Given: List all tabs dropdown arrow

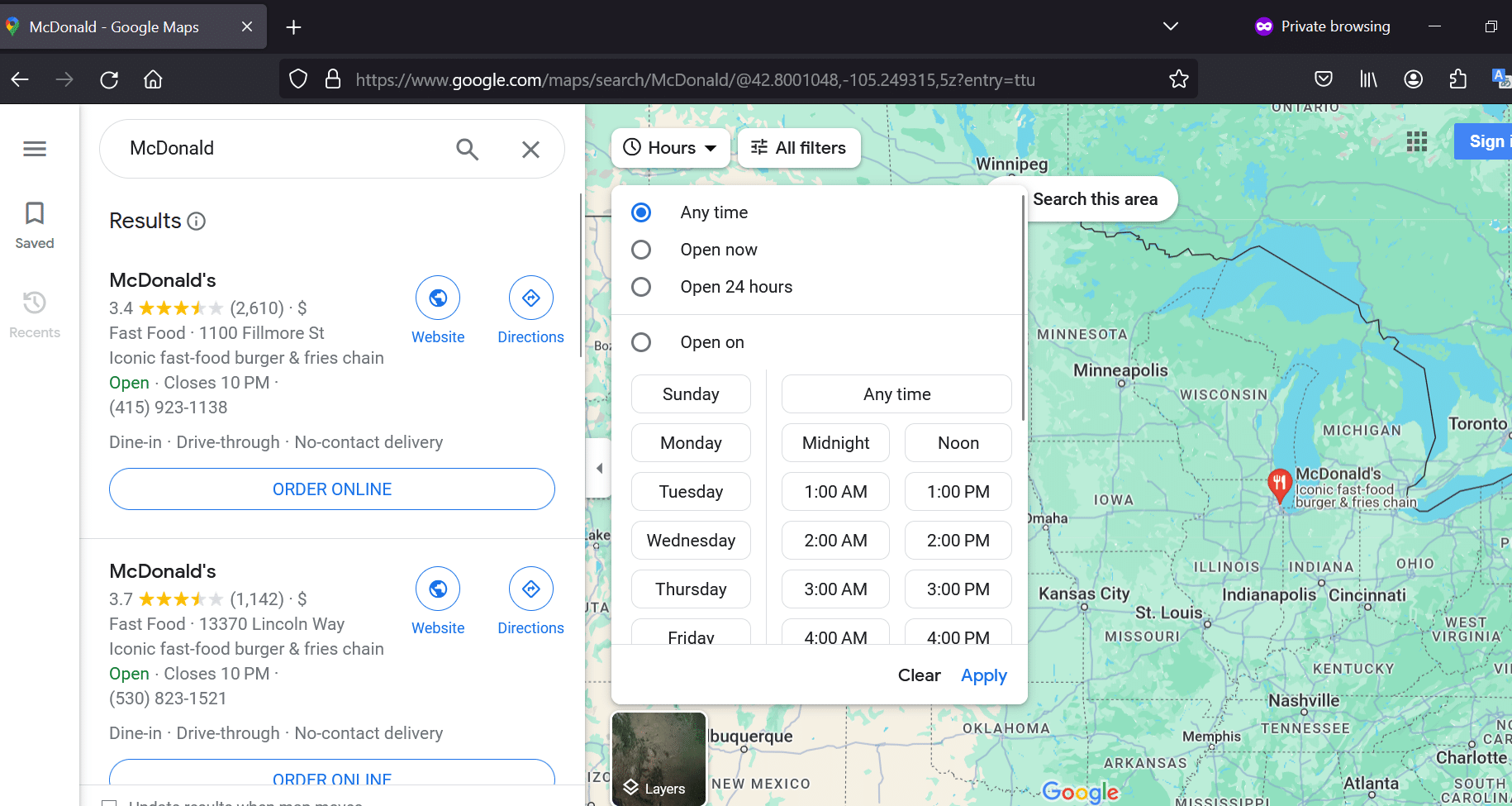Looking at the screenshot, I should pyautogui.click(x=1170, y=26).
